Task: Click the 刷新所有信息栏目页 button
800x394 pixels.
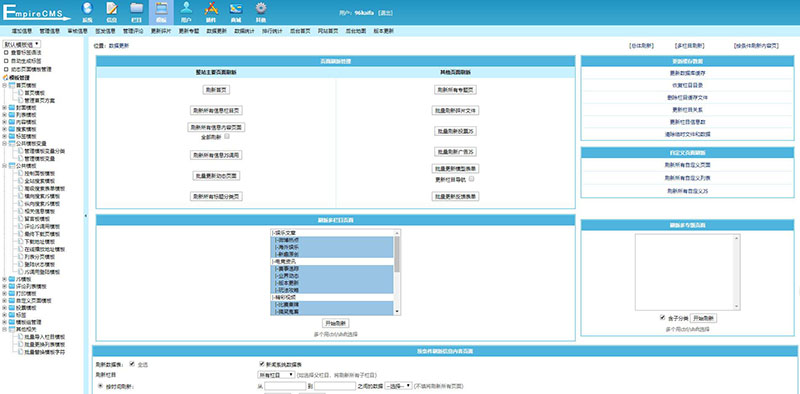Action: coord(216,110)
